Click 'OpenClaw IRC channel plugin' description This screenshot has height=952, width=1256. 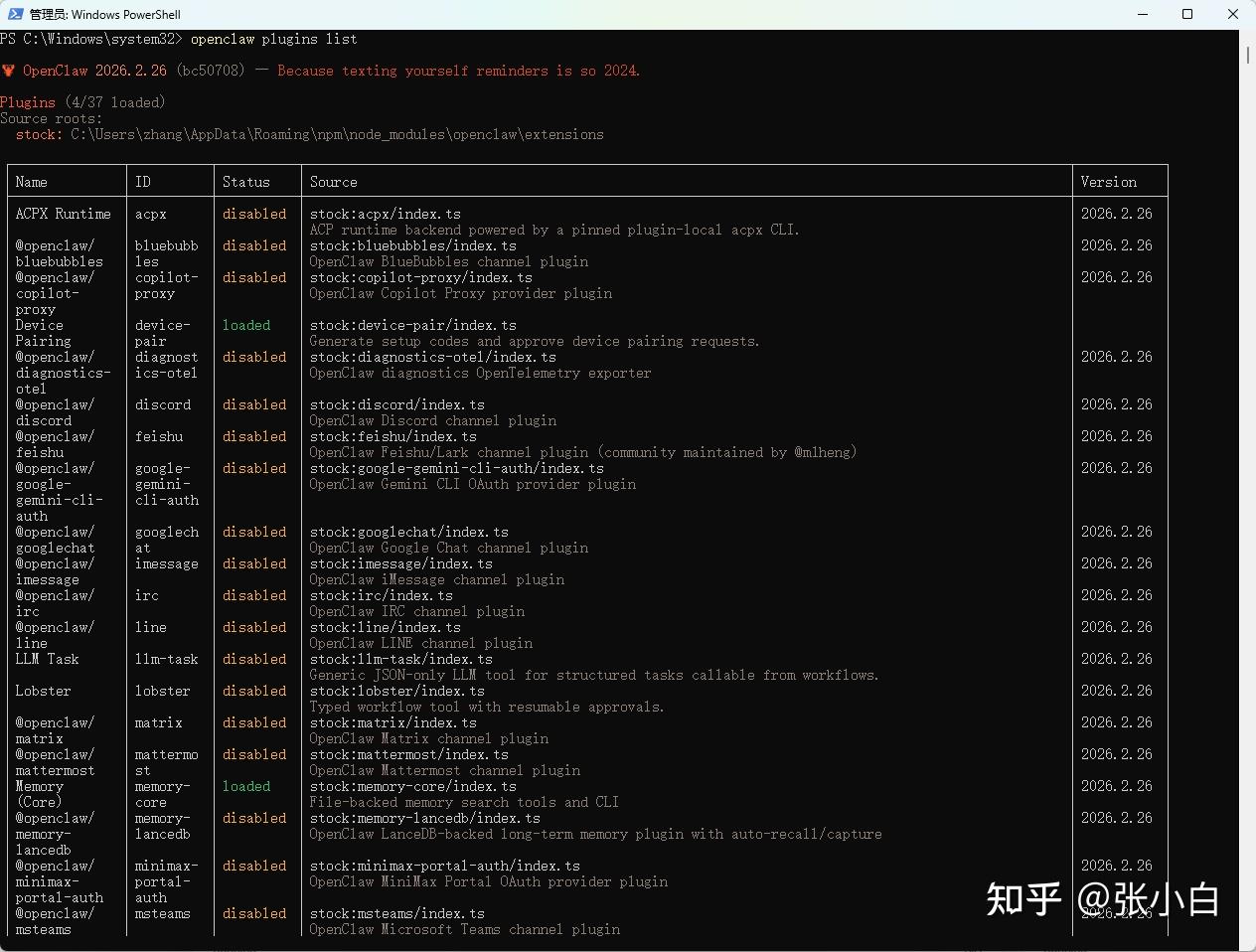coord(417,611)
